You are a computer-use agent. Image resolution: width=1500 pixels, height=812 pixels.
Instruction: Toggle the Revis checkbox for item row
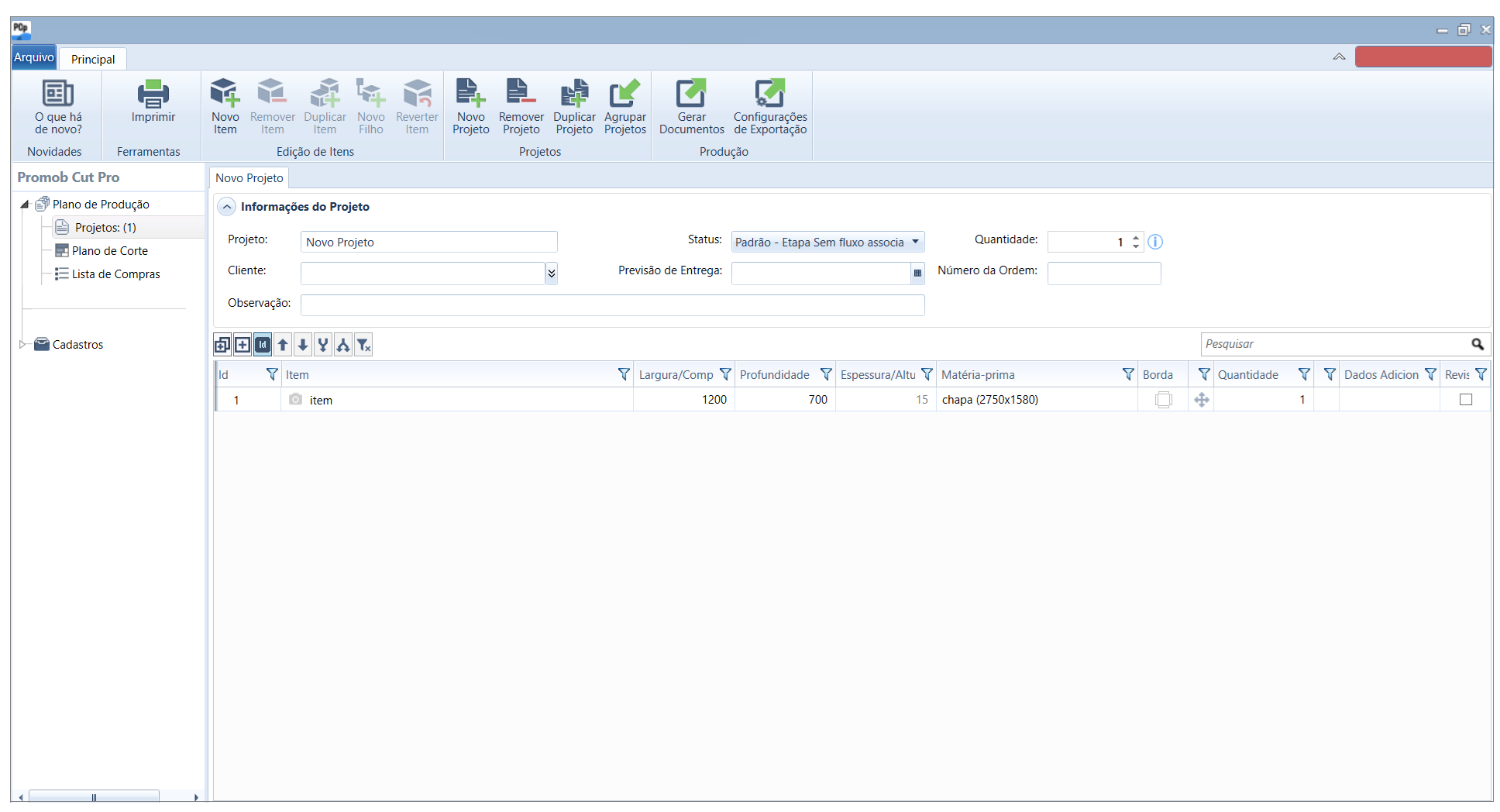[x=1465, y=400]
